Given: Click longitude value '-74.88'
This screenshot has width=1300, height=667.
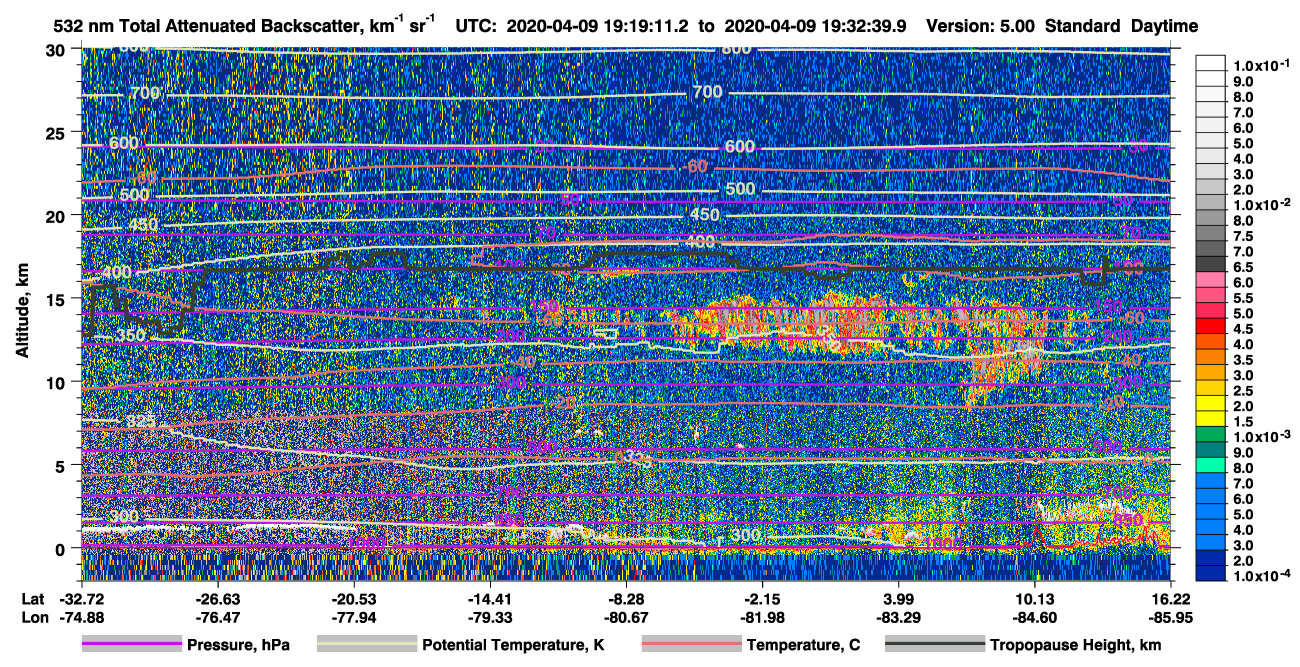Looking at the screenshot, I should [x=82, y=618].
